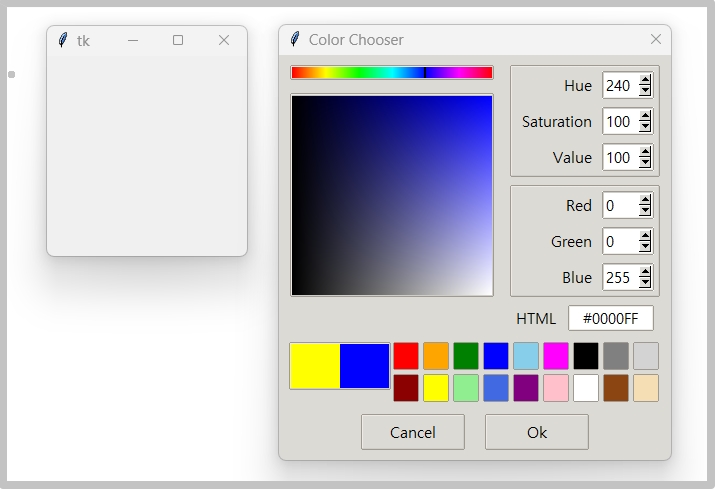Choose the light gray palette swatch

tap(646, 356)
